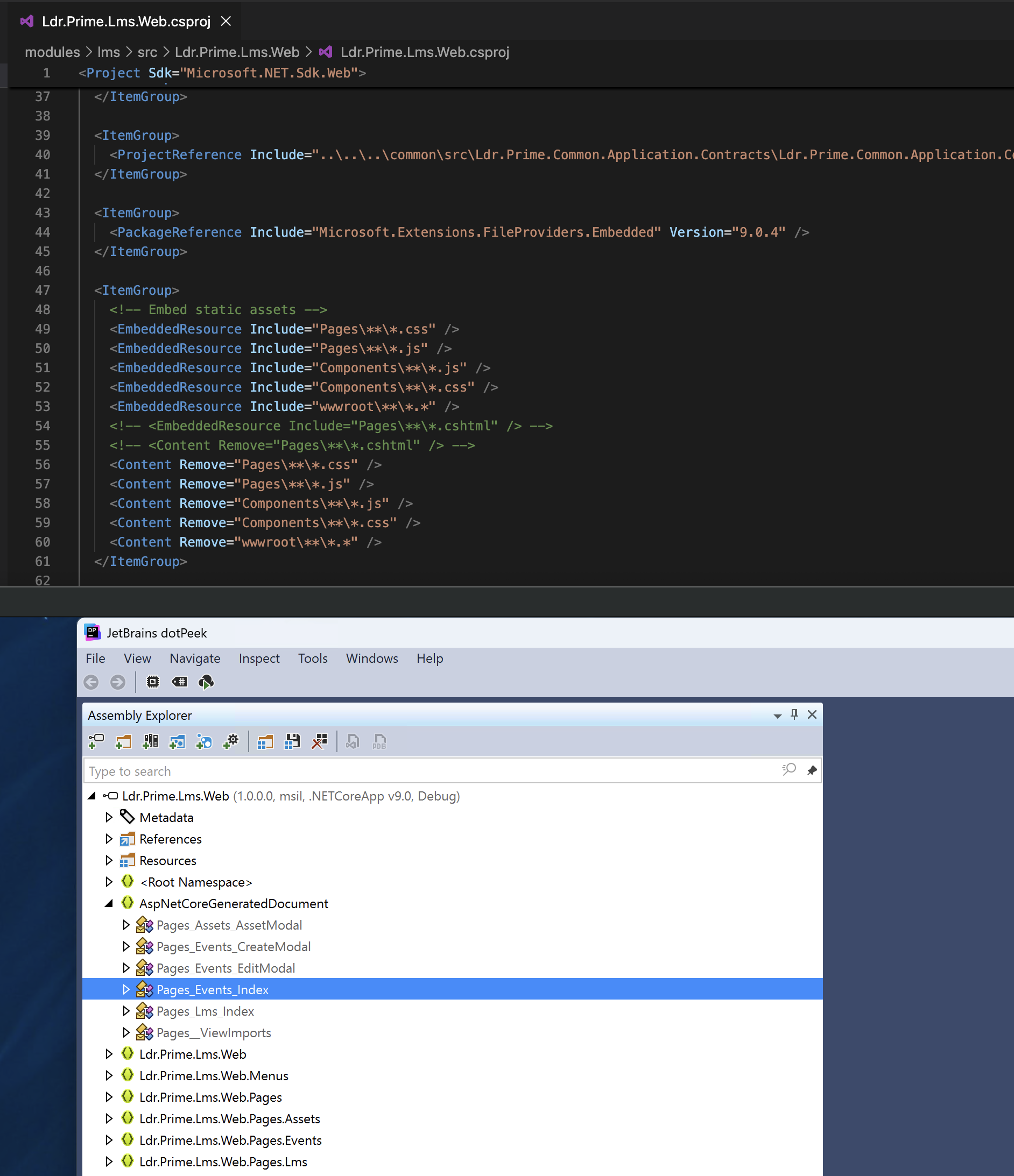This screenshot has width=1014, height=1176.
Task: Click the hash tag IL viewer icon
Action: 179,682
